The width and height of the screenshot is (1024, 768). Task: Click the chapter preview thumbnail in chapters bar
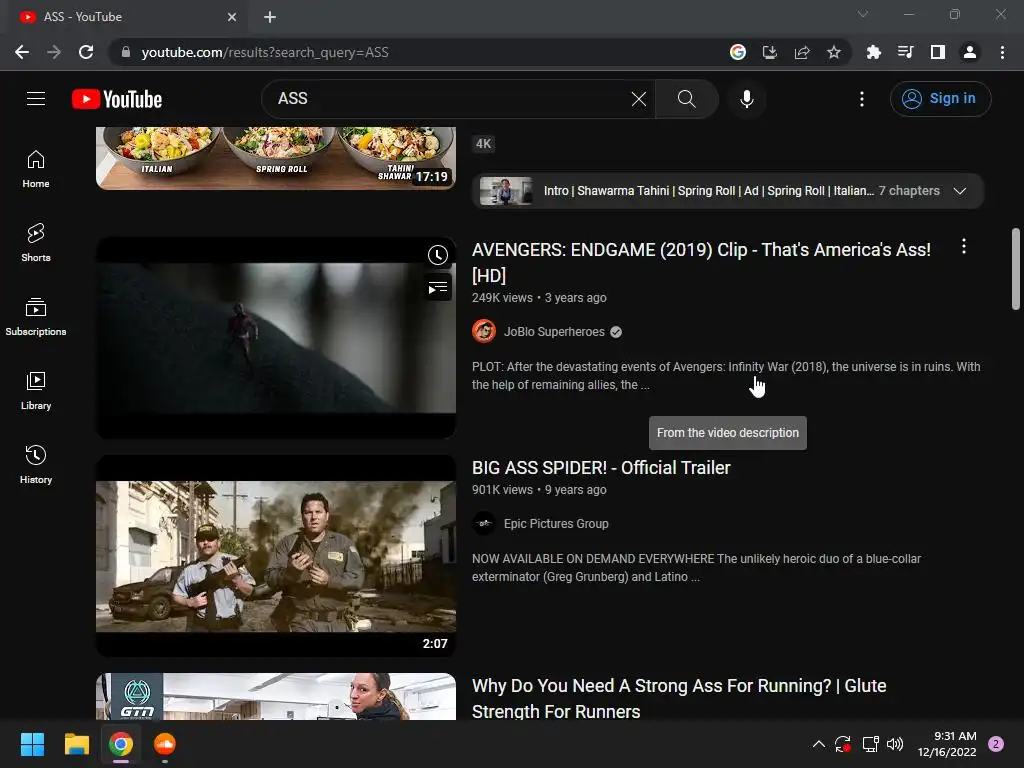pyautogui.click(x=506, y=191)
